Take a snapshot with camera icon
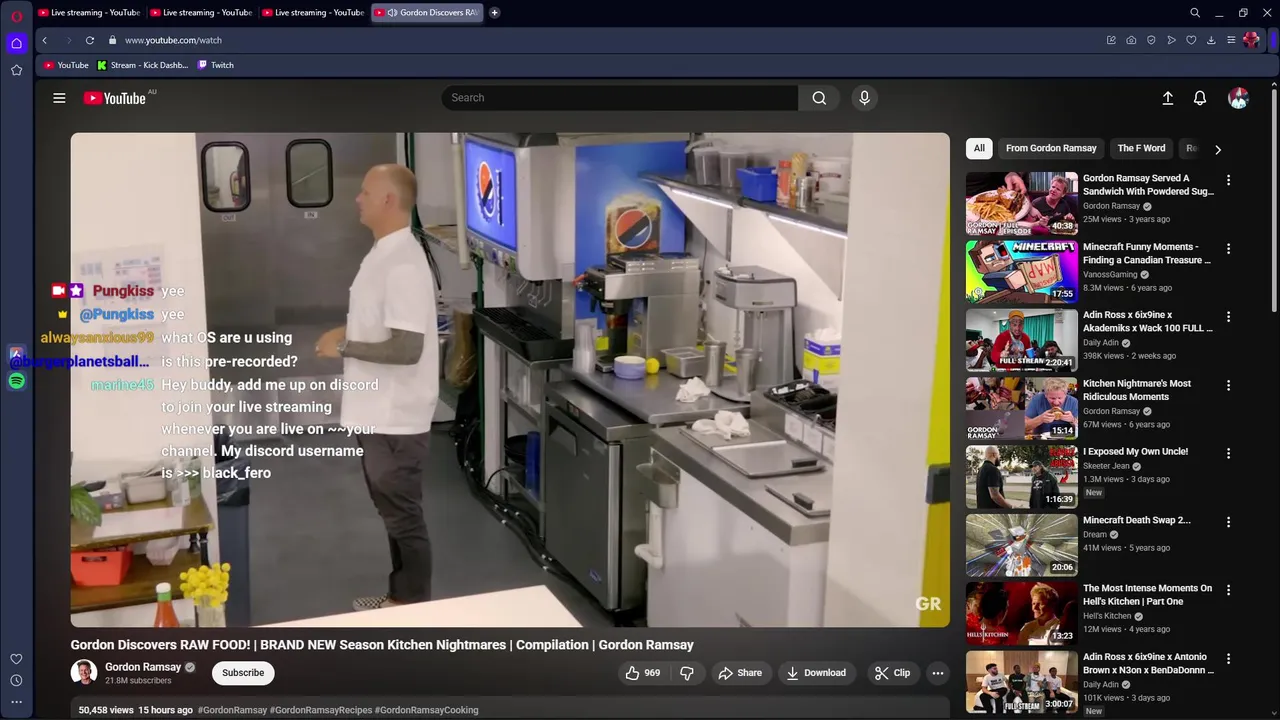Screen dimensions: 1280x720 point(1131,40)
